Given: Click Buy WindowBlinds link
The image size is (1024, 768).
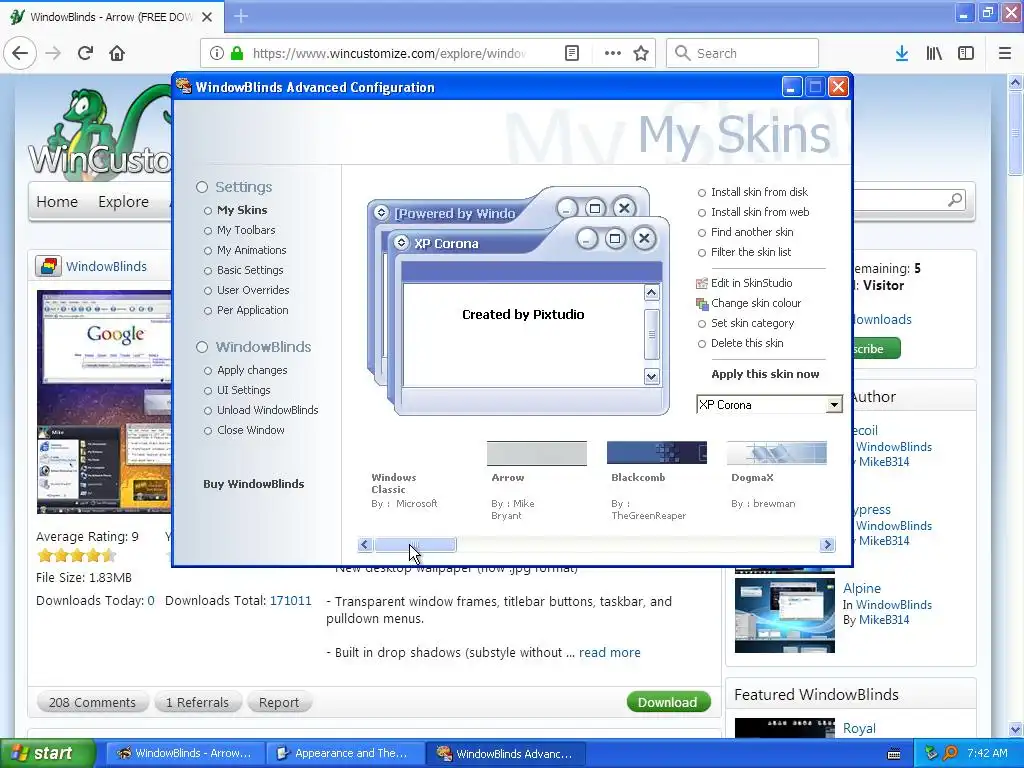Looking at the screenshot, I should tap(253, 484).
